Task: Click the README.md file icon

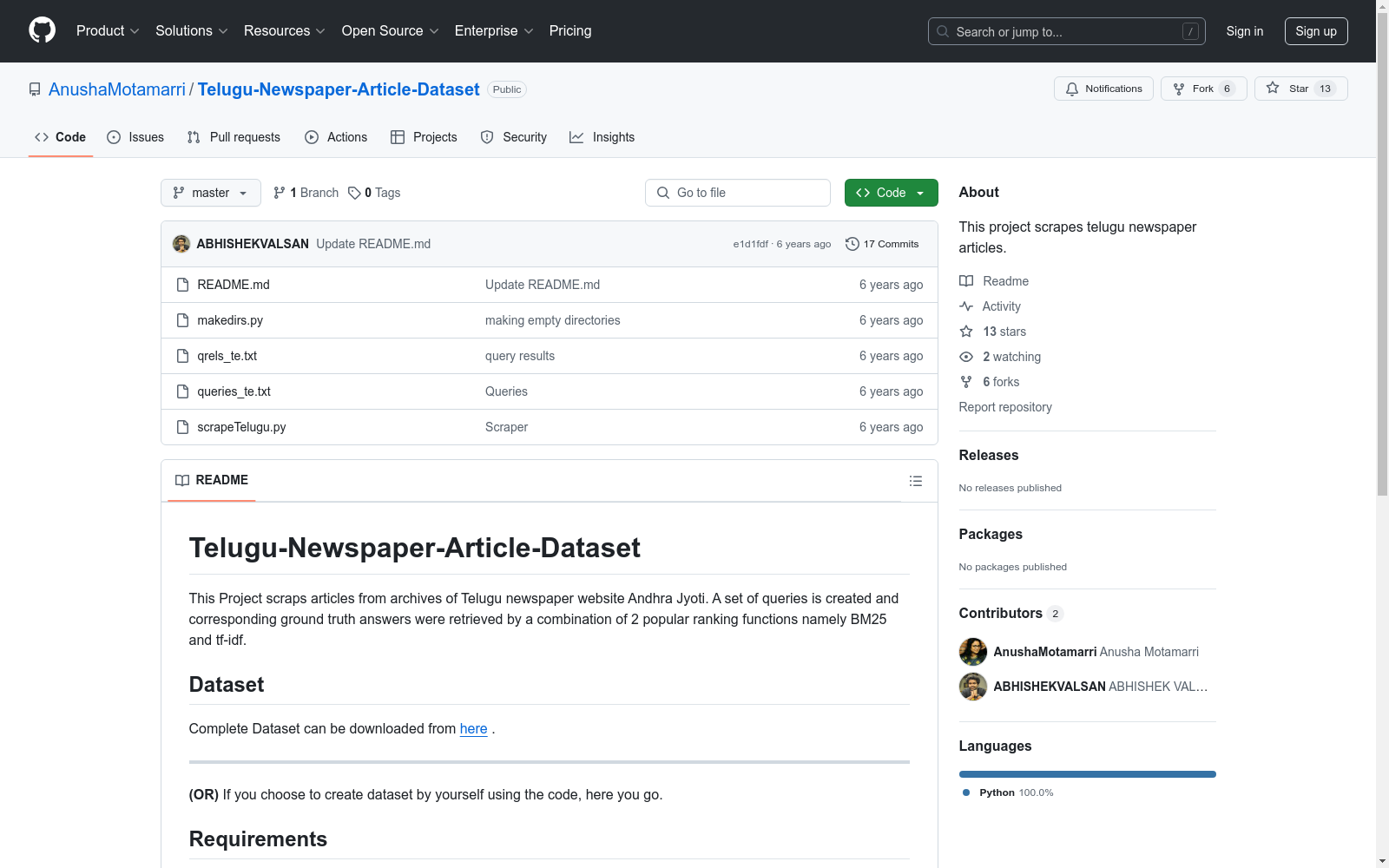Action: (x=182, y=285)
